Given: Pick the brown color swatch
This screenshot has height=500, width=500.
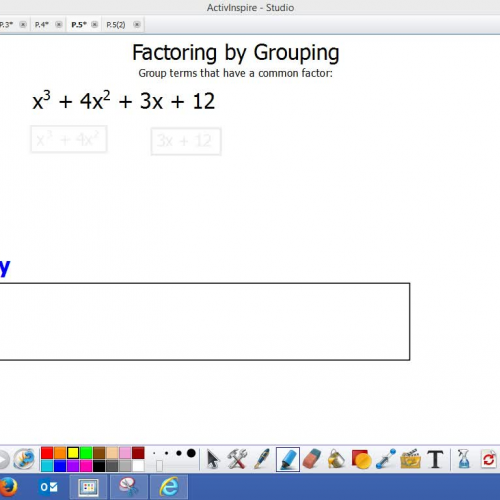Looking at the screenshot, I should 99,453.
